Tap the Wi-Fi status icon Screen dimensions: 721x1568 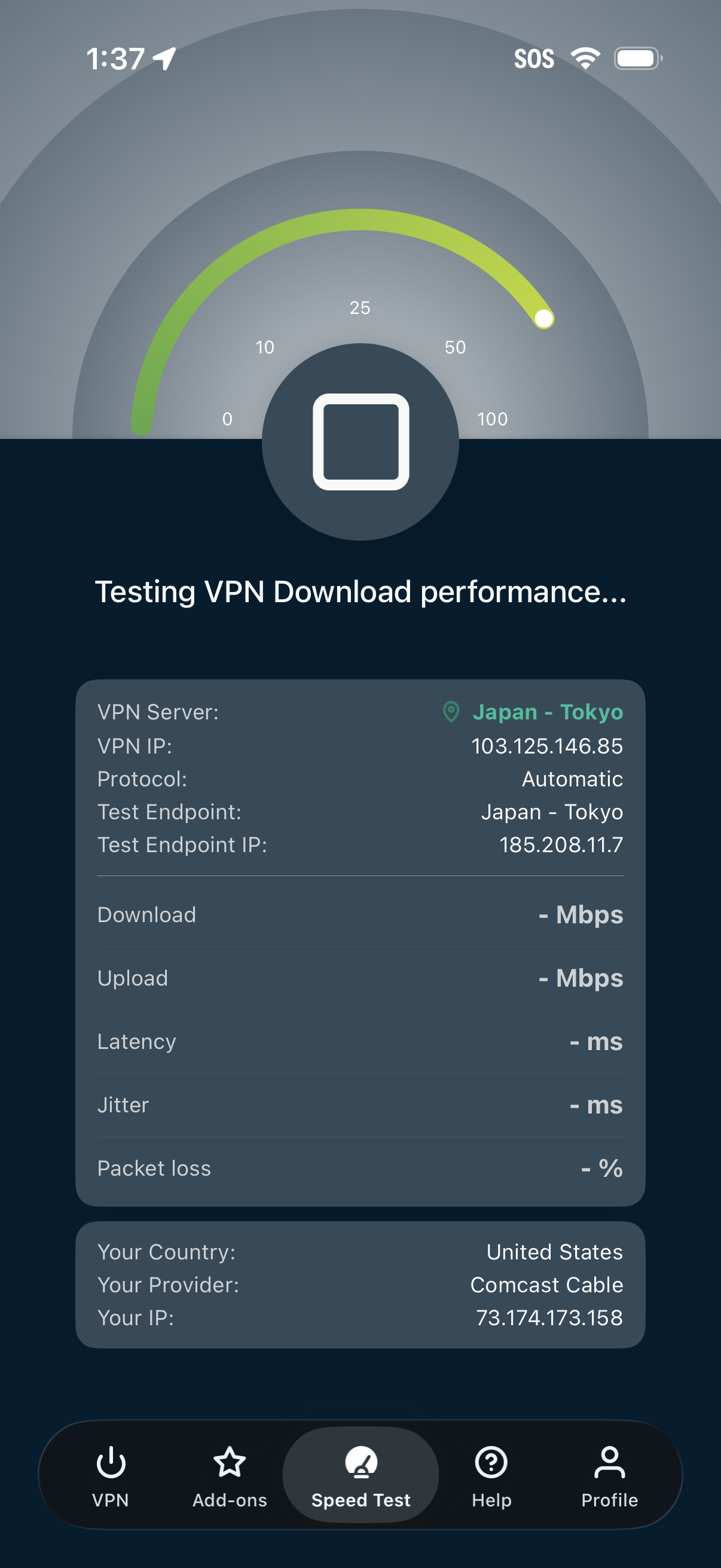tap(585, 59)
